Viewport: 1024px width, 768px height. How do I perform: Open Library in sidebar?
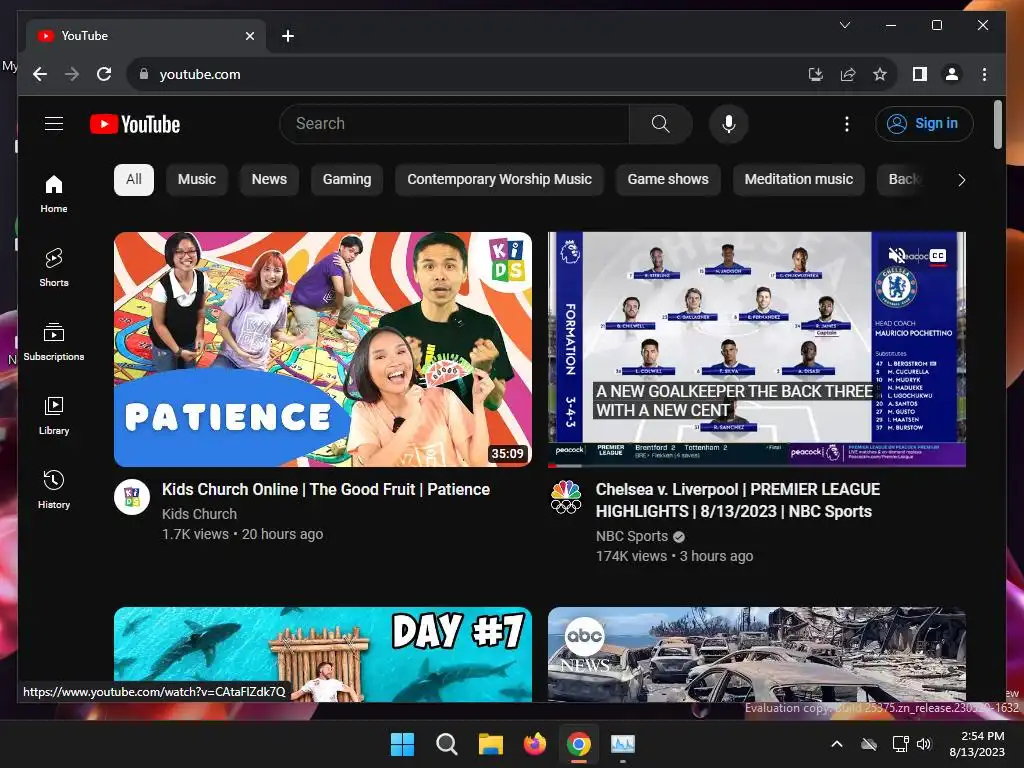click(54, 415)
